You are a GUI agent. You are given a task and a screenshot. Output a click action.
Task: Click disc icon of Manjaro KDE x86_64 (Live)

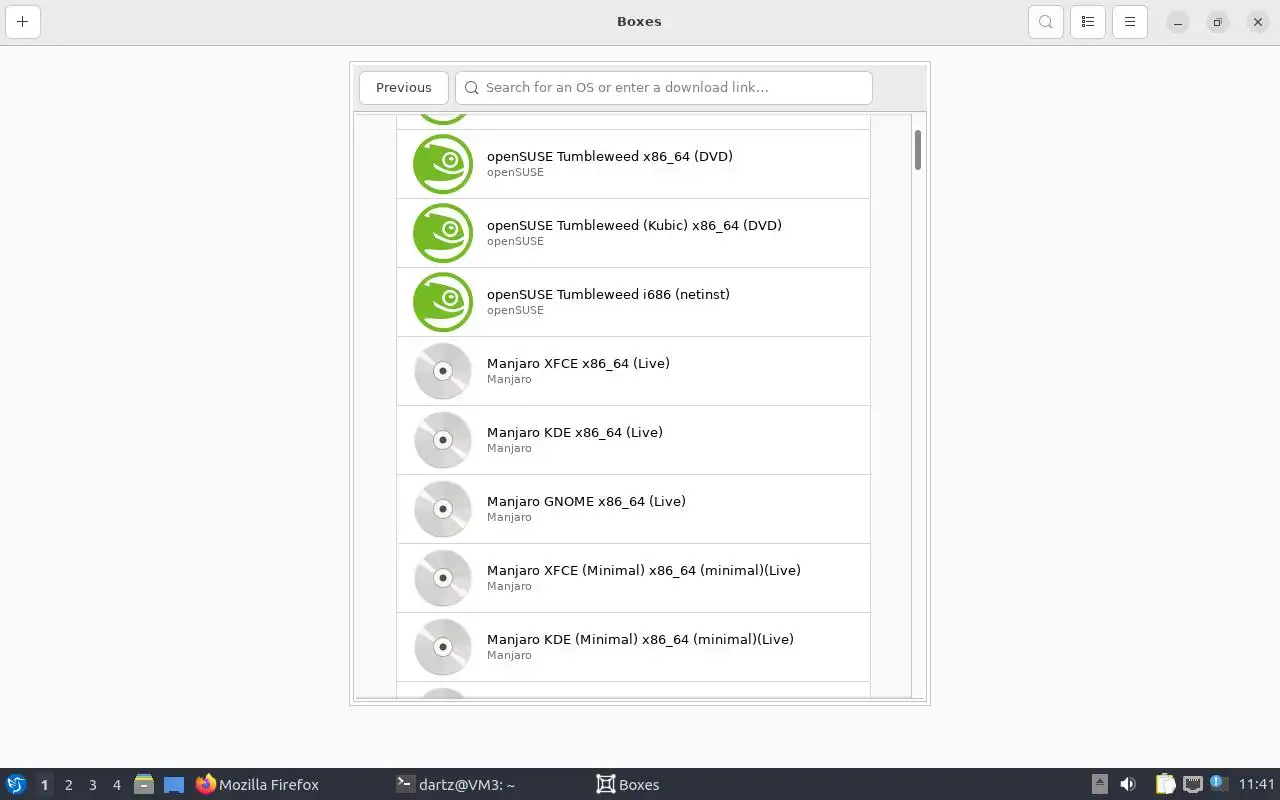(443, 440)
